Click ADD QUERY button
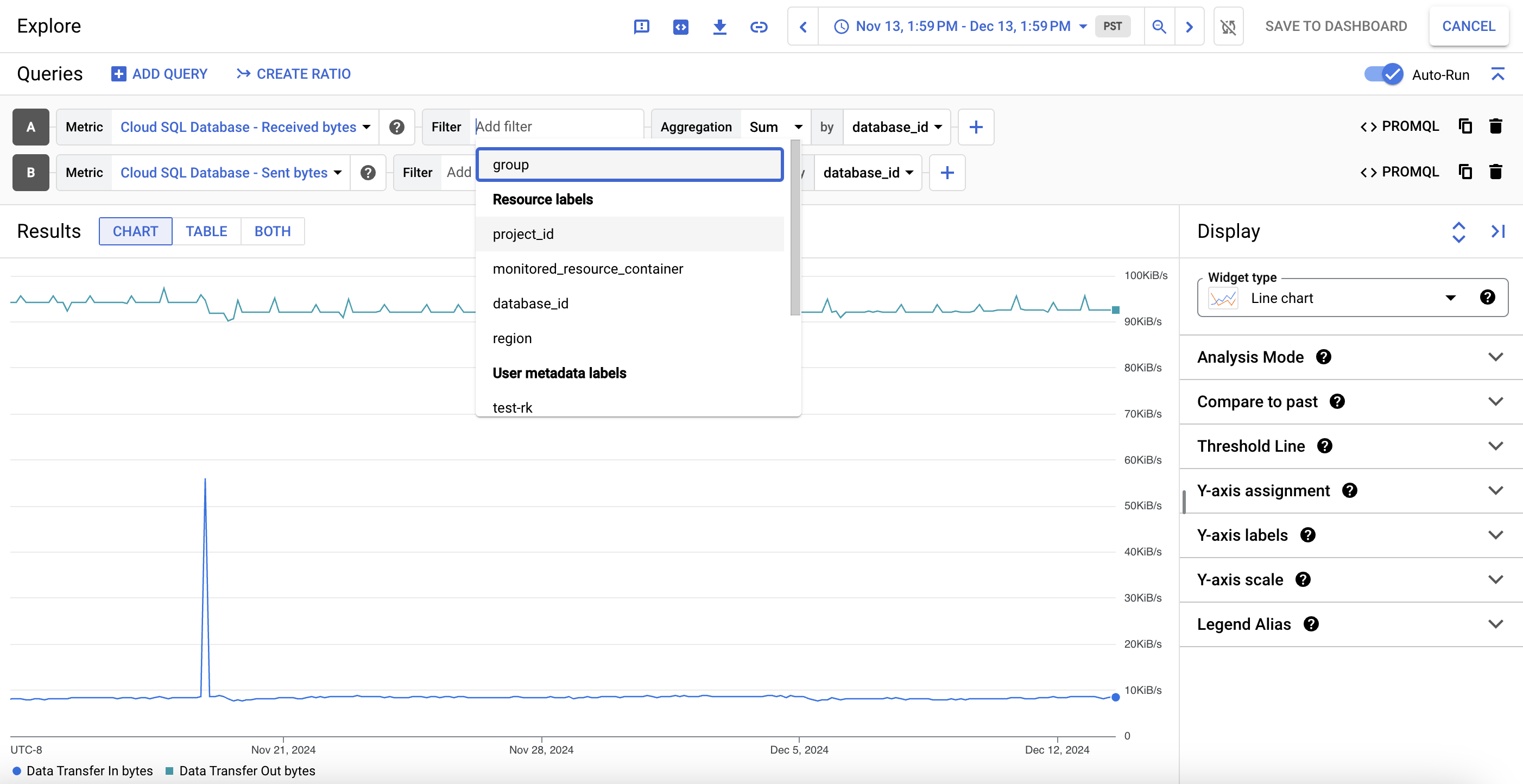1523x784 pixels. click(x=159, y=74)
